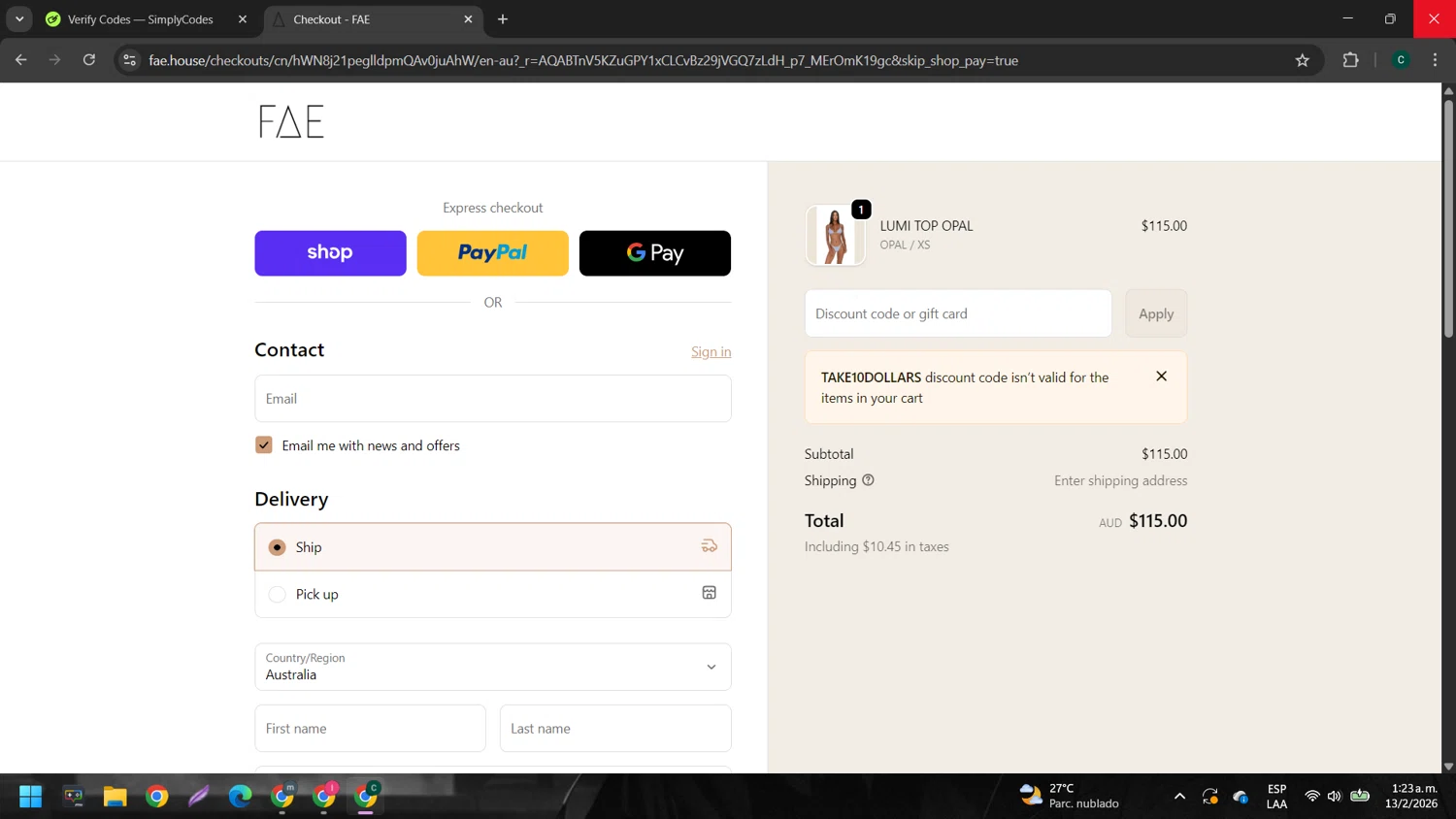Open the first Chrome icon on the taskbar
Image resolution: width=1456 pixels, height=819 pixels.
coord(157,797)
